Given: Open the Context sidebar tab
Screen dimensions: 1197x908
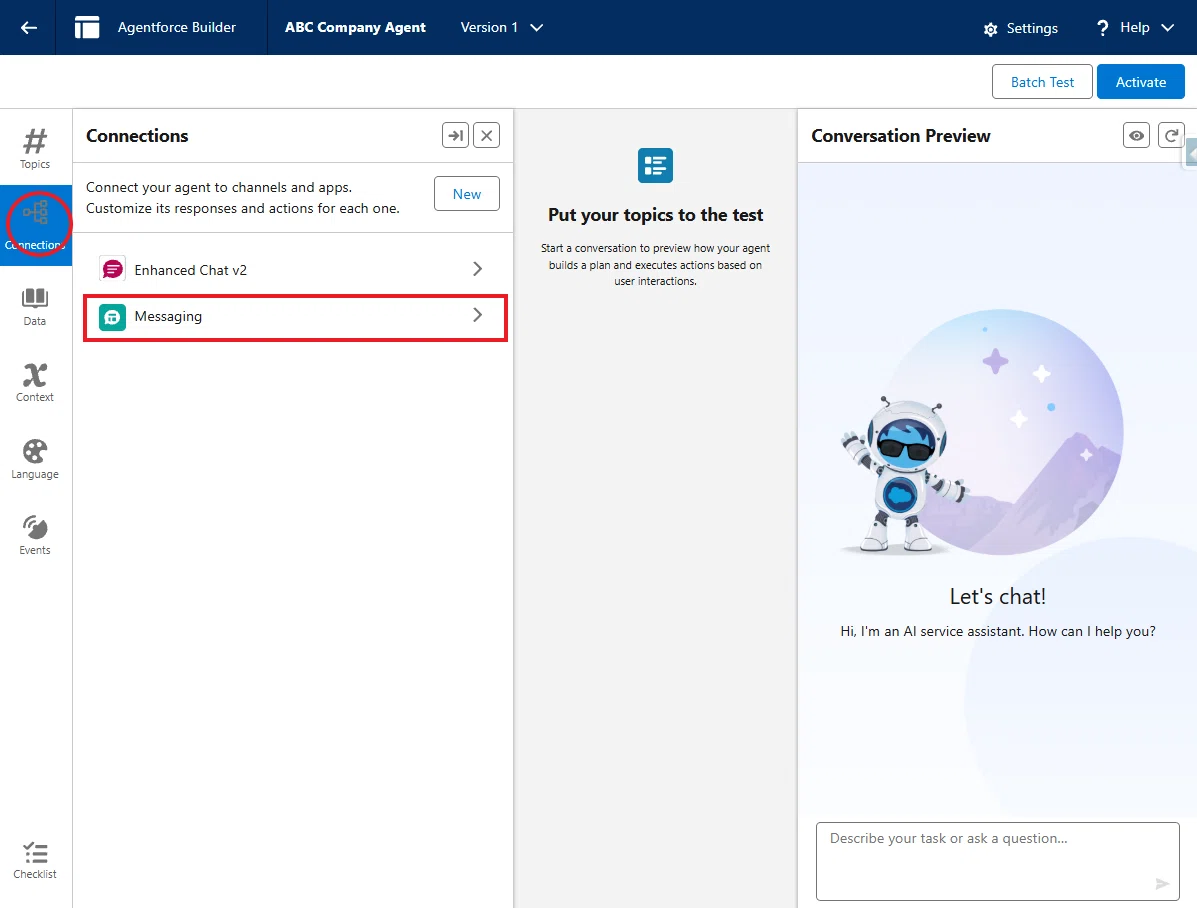Looking at the screenshot, I should tap(35, 383).
